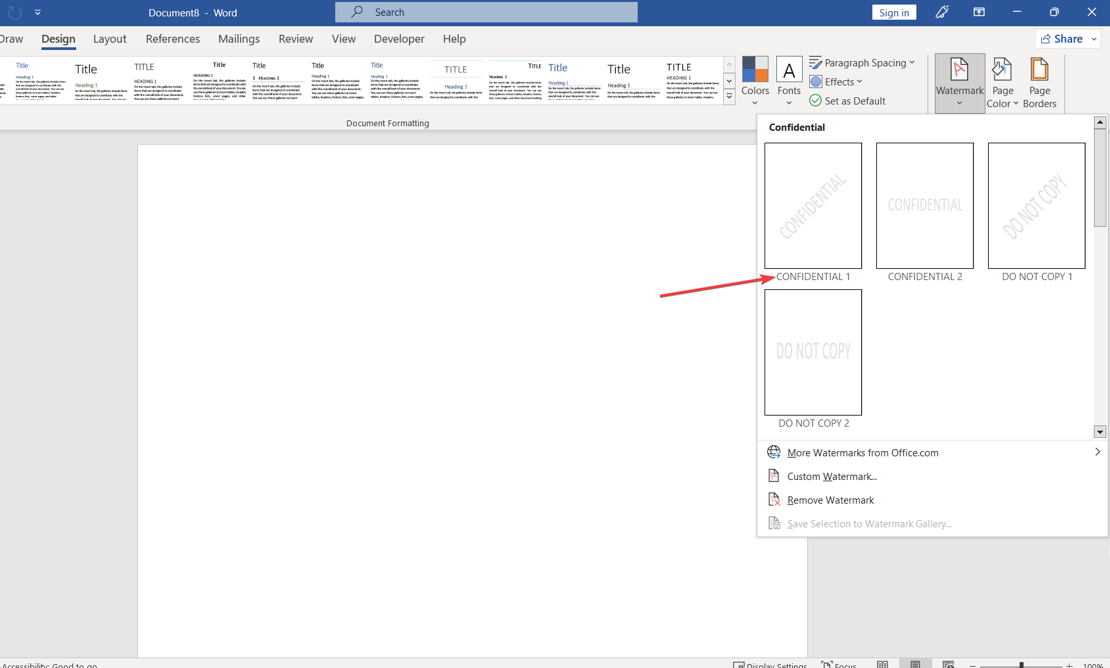Click watermark gallery scroll up arrow
This screenshot has width=1110, height=668.
1099,122
